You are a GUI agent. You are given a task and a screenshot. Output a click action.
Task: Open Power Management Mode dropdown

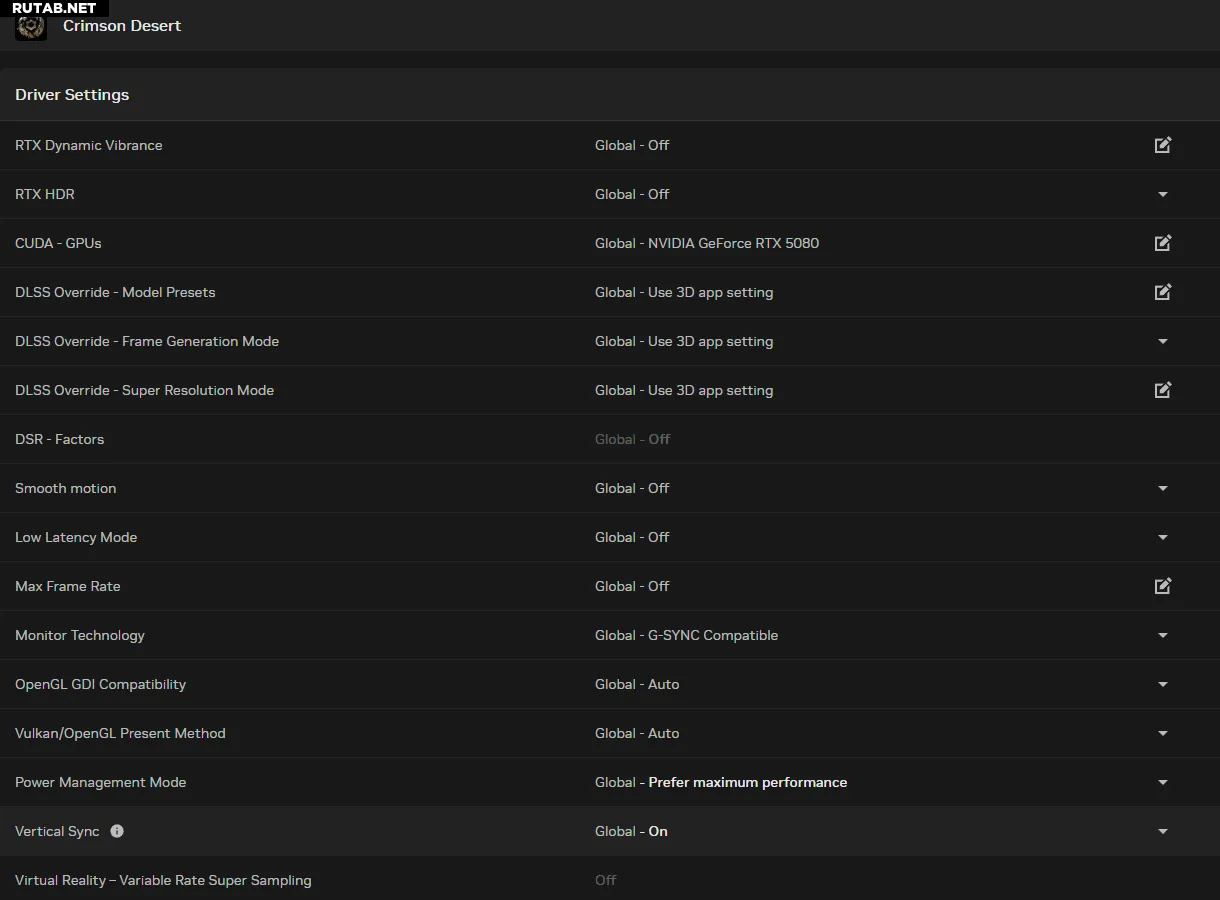pyautogui.click(x=1162, y=782)
